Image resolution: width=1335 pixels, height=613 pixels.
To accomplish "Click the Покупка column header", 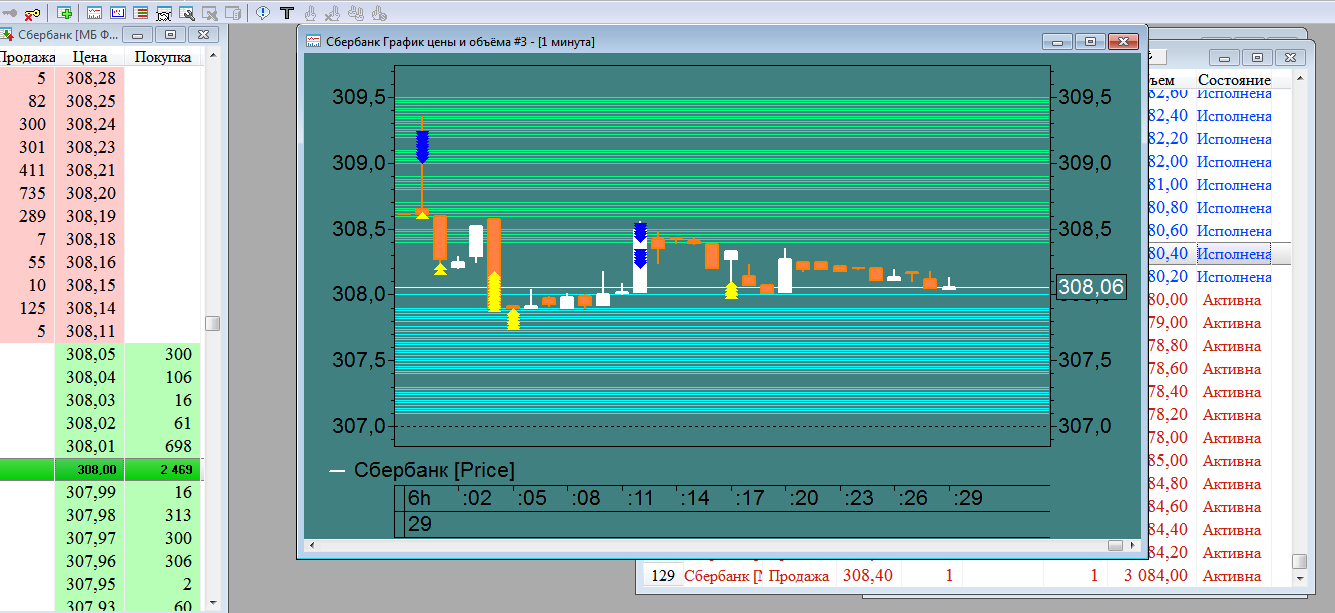I will point(163,57).
